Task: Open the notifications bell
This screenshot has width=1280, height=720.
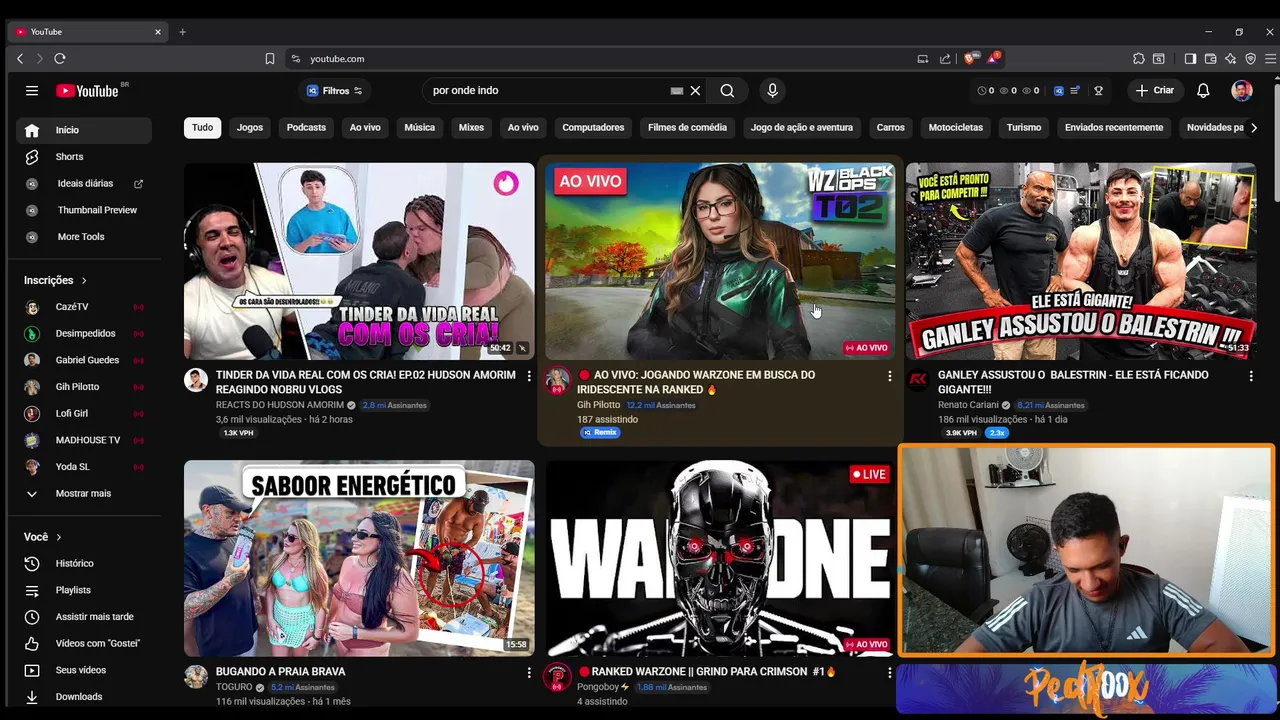Action: click(x=1203, y=91)
